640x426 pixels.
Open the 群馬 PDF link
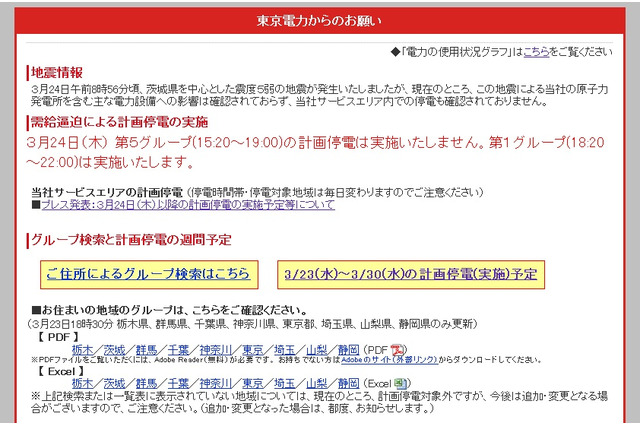click(147, 350)
